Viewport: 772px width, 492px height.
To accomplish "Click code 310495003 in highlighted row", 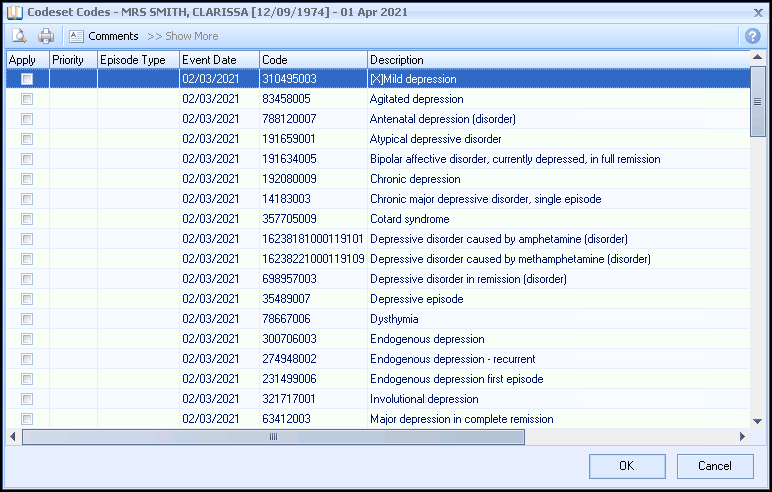I will pos(289,79).
